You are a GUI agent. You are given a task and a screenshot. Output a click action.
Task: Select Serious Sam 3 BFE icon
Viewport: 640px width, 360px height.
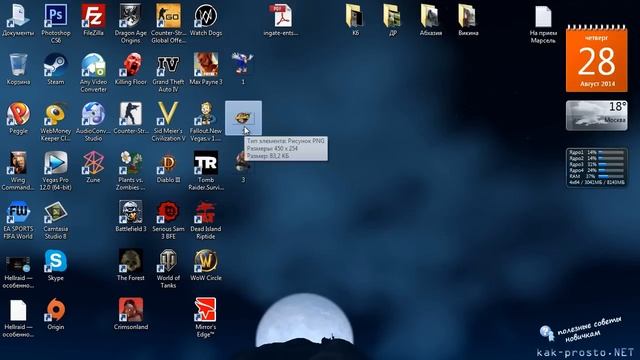[x=168, y=212]
